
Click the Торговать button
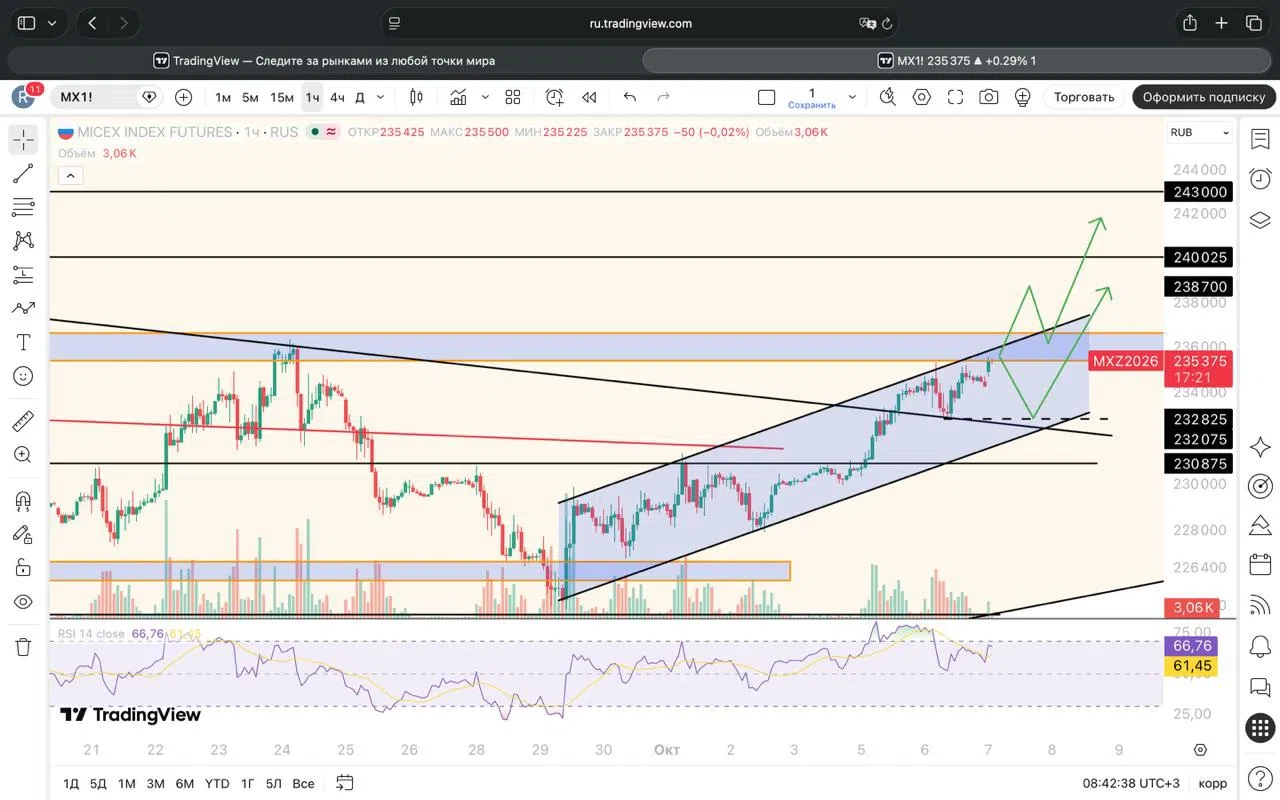[x=1084, y=97]
